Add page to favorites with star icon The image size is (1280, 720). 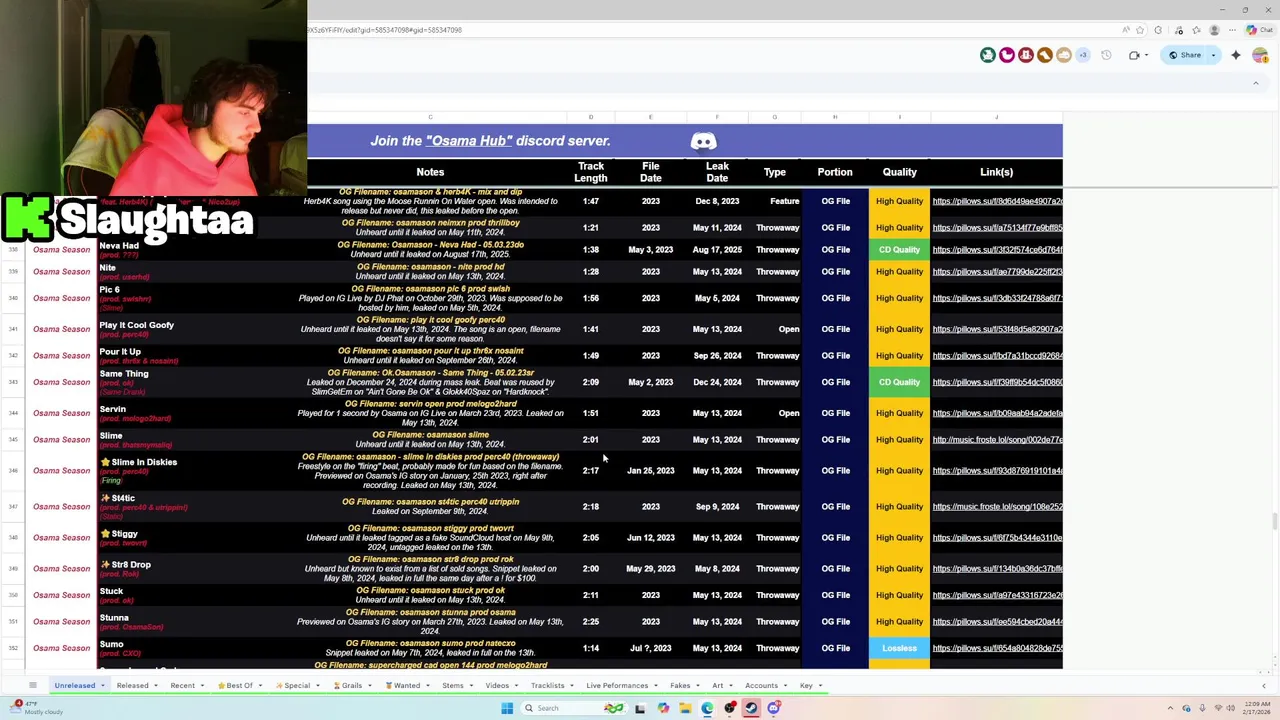point(1140,30)
